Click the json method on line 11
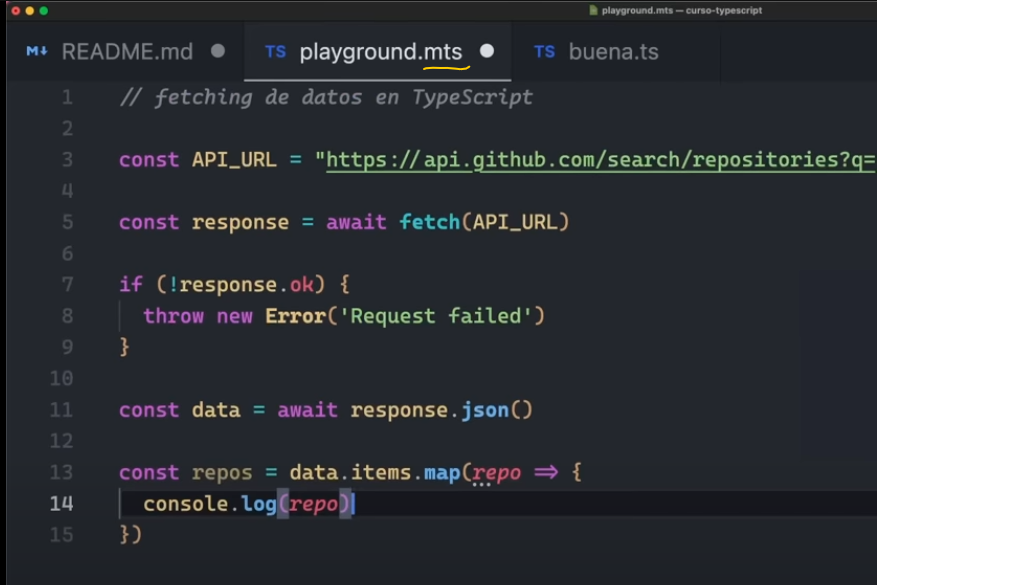Screen dimensions: 1027x585 [484, 410]
